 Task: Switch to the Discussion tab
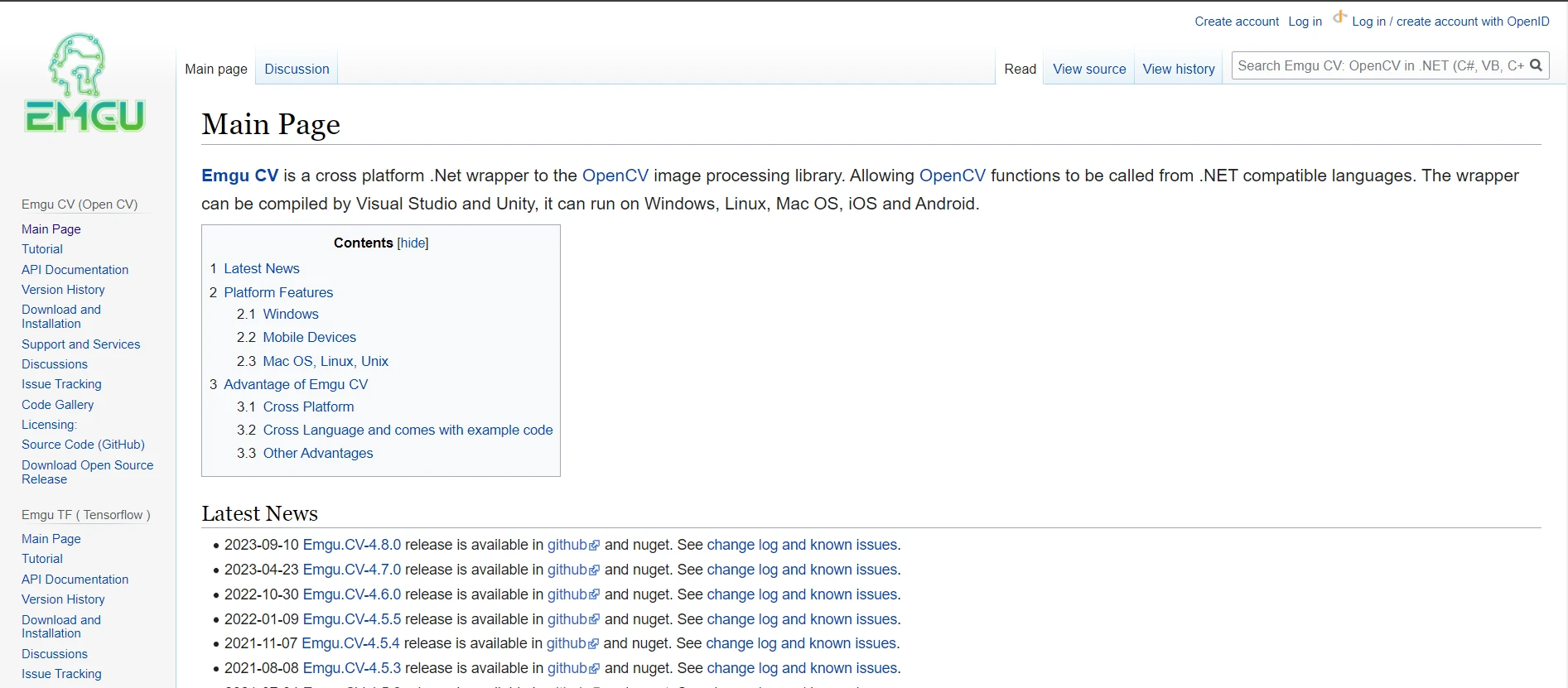297,69
